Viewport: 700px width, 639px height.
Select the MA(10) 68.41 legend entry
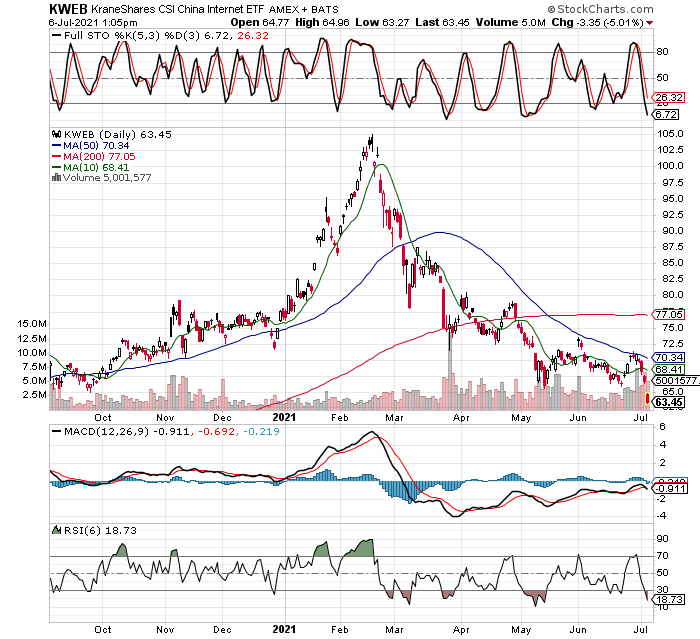click(x=91, y=168)
